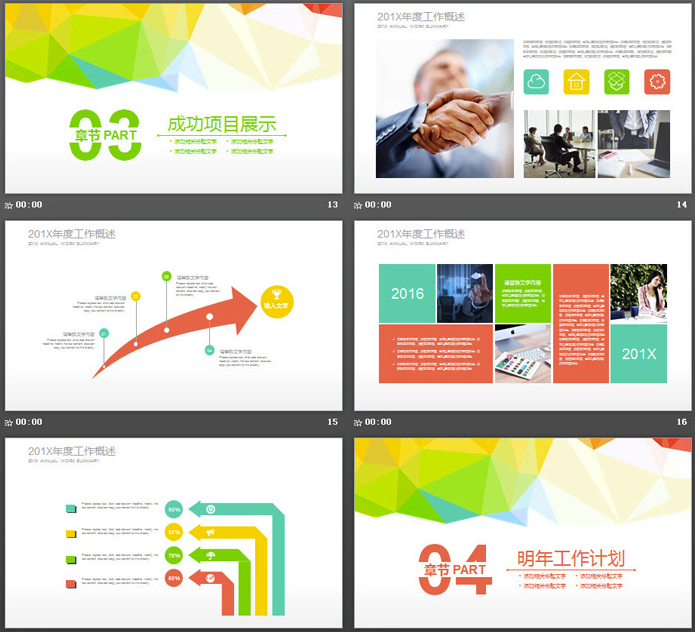
Task: Click the teal cloud icon on slide 14
Action: [536, 82]
